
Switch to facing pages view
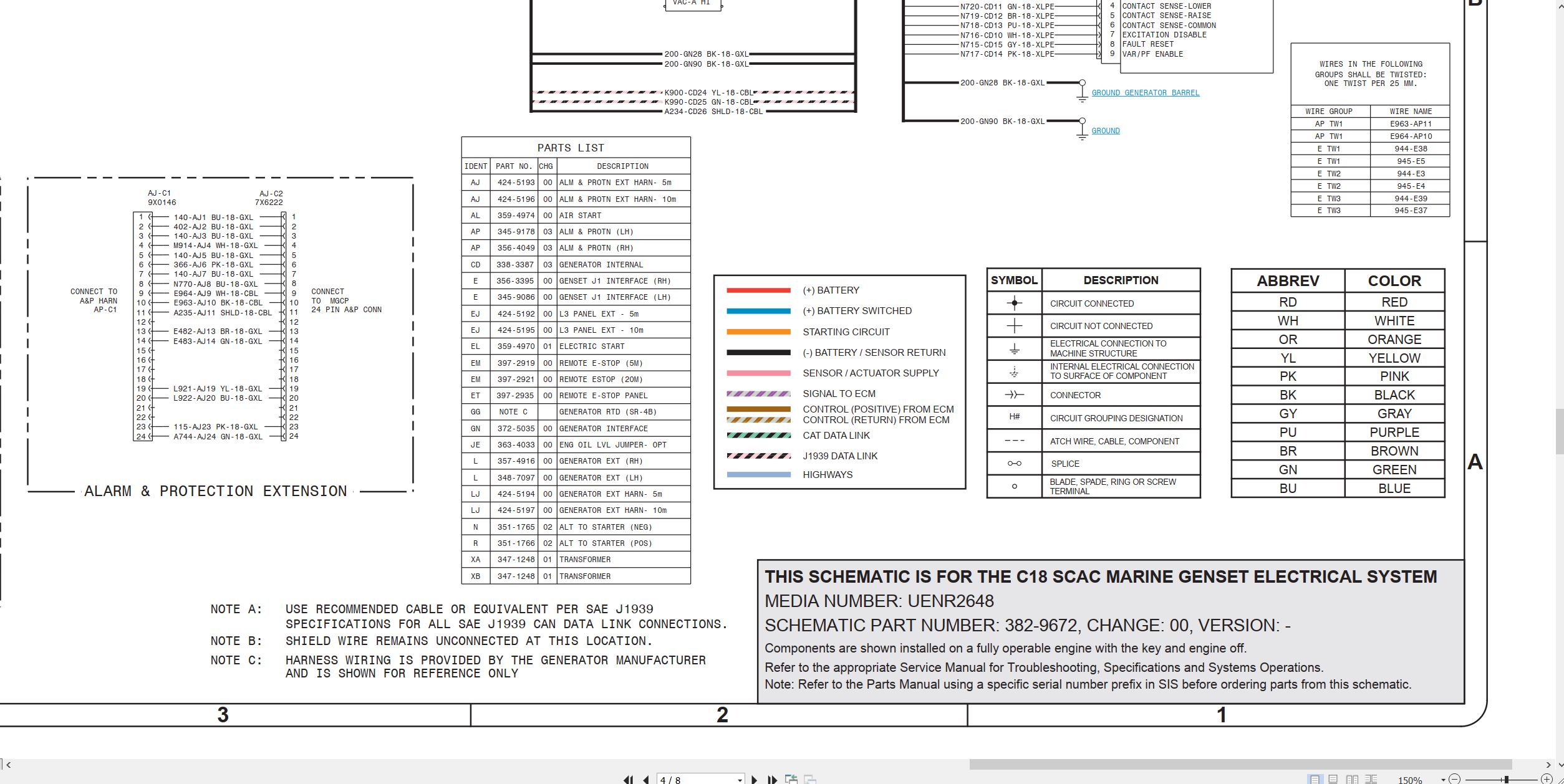[1352, 779]
